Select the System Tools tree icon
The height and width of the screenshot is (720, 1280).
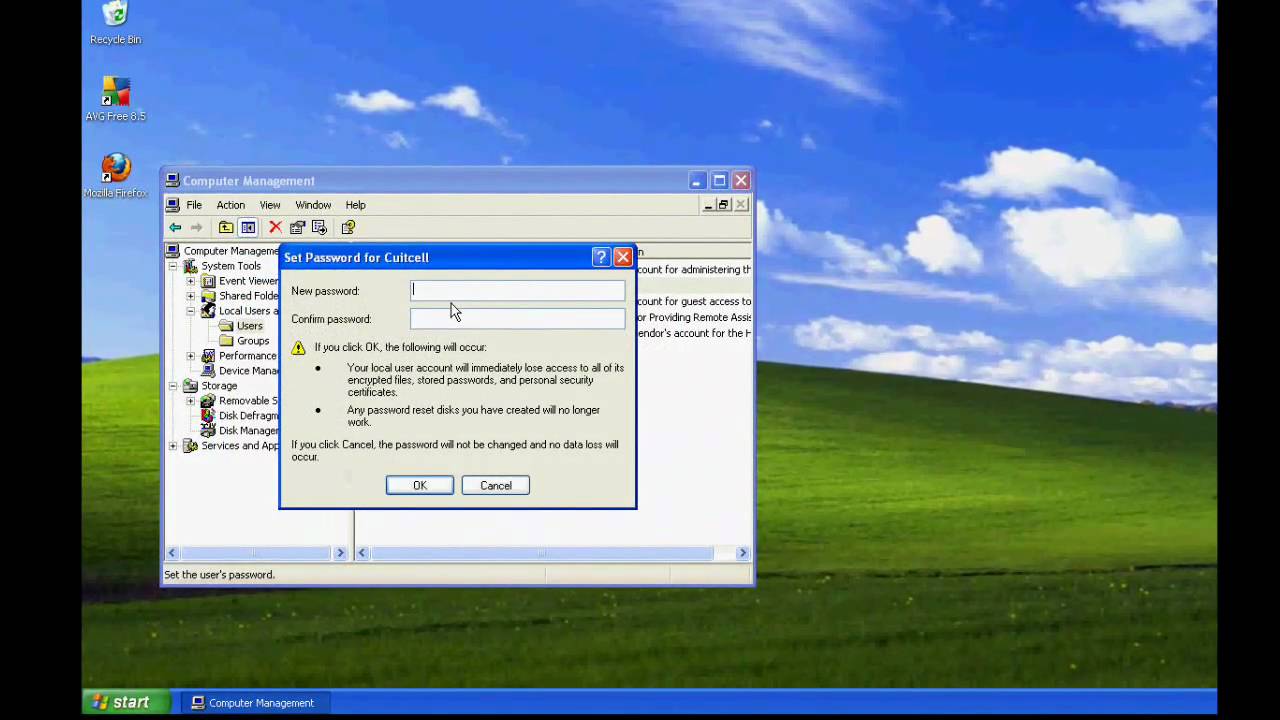pos(190,266)
